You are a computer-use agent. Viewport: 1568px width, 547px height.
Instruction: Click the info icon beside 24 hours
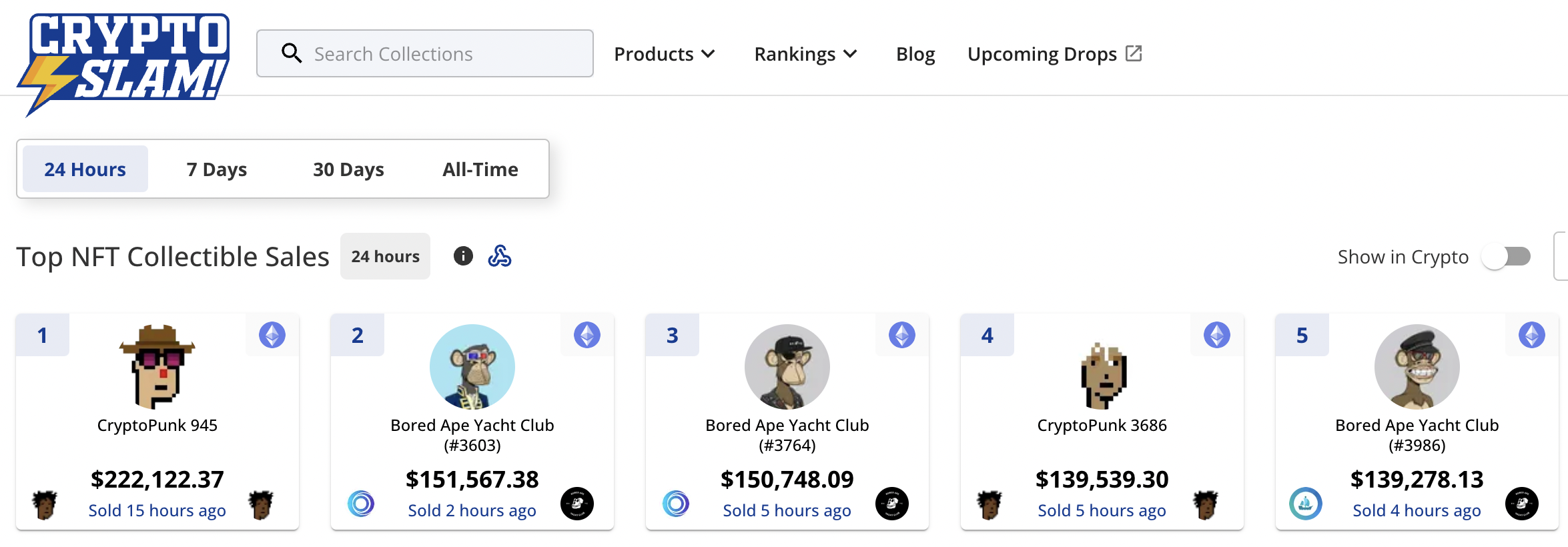(463, 256)
